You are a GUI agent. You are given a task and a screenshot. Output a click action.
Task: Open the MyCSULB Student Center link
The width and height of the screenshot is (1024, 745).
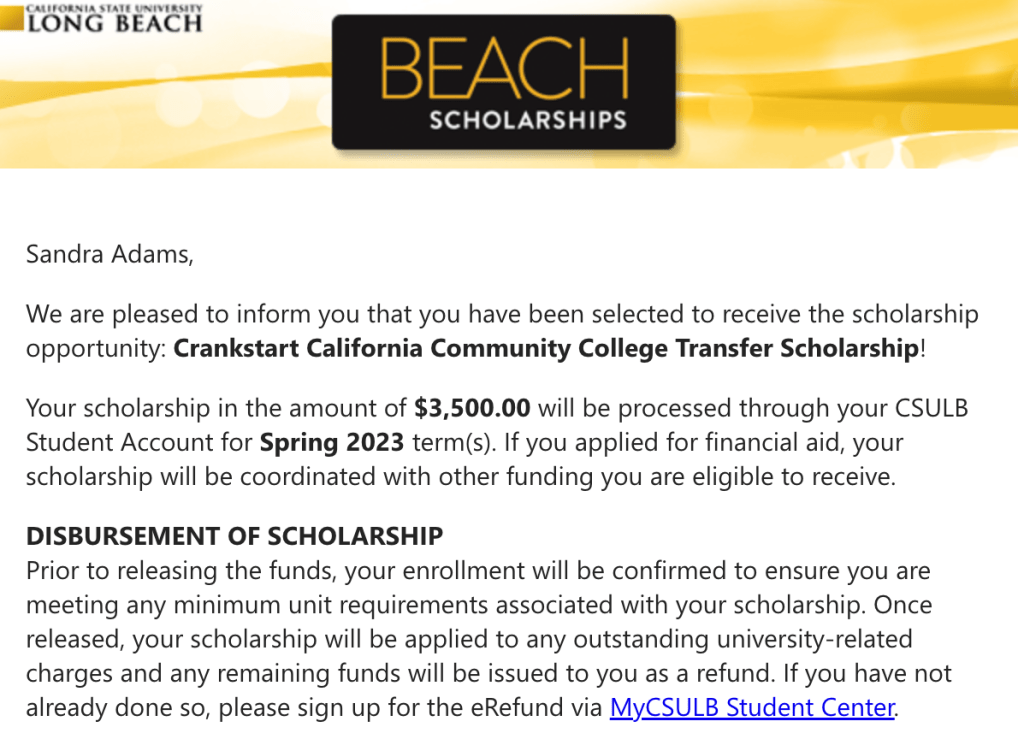[752, 708]
